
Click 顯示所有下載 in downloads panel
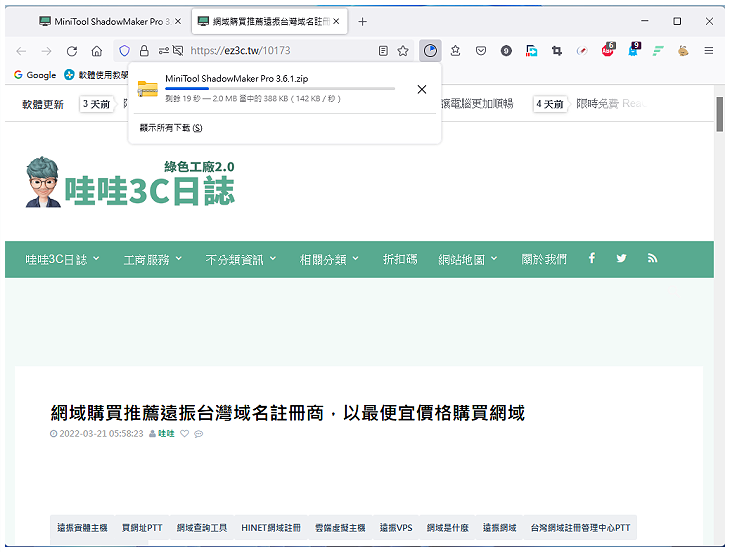pos(171,128)
